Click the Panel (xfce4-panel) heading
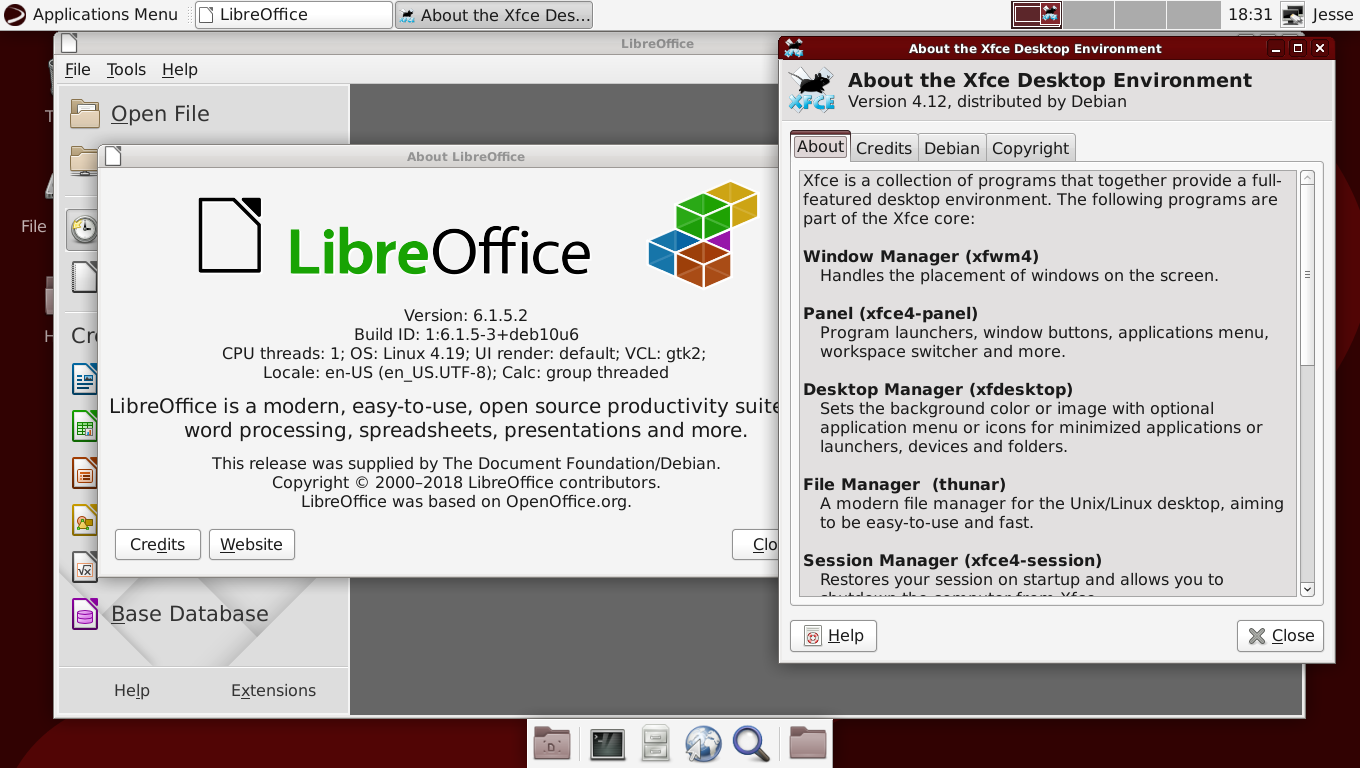1360x768 pixels. click(890, 313)
